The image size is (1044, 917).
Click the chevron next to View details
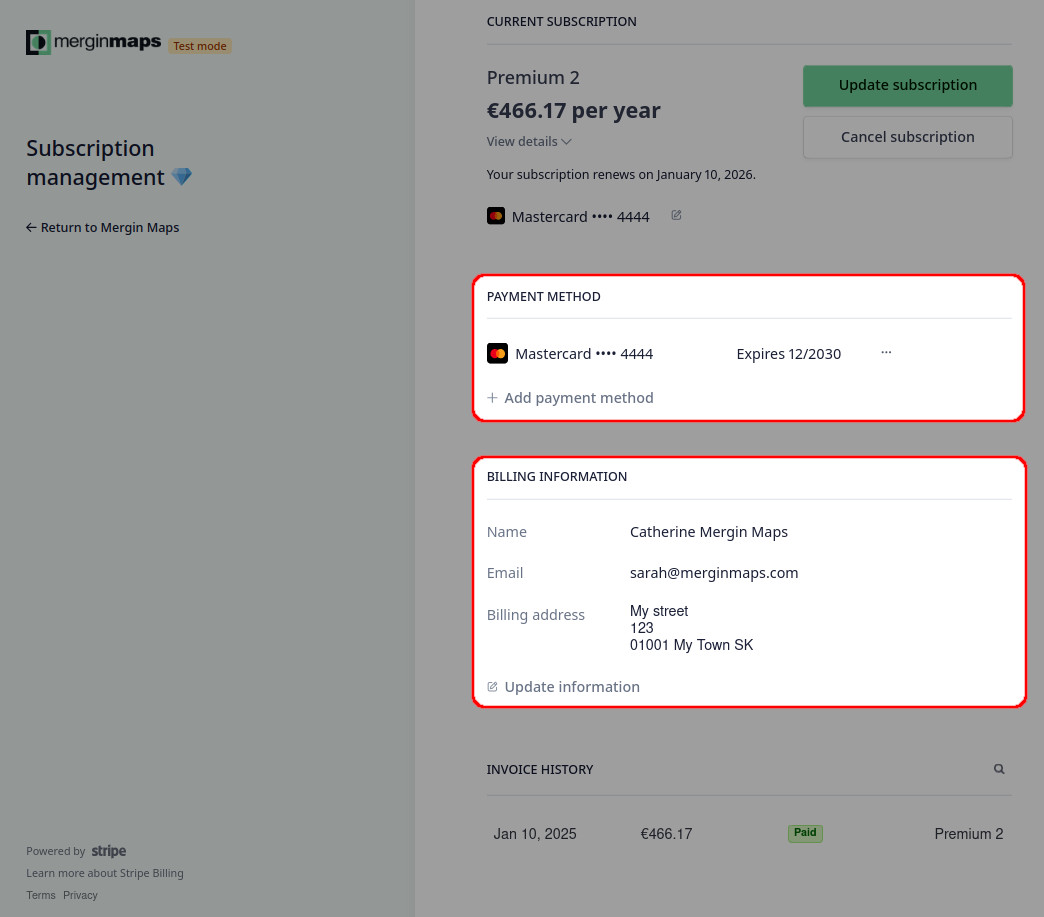tap(566, 142)
